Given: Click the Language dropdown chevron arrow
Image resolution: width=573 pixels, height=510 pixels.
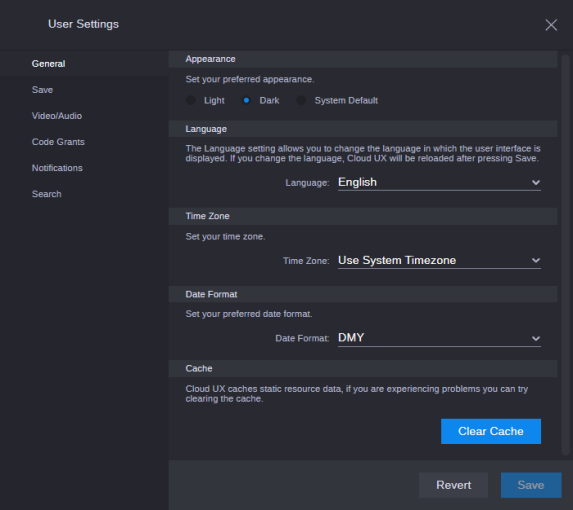Looking at the screenshot, I should point(536,182).
